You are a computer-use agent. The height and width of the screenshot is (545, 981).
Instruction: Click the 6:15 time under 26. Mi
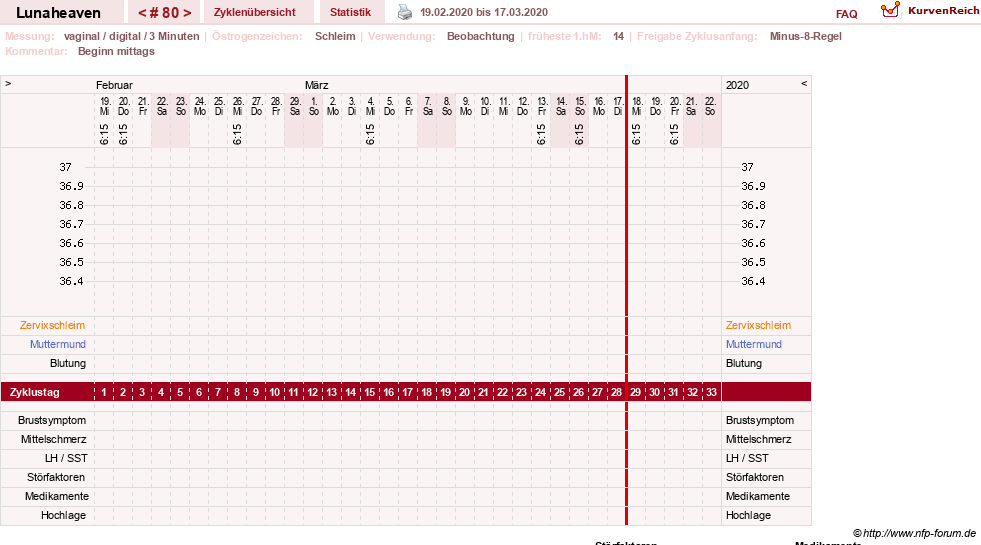tap(237, 134)
